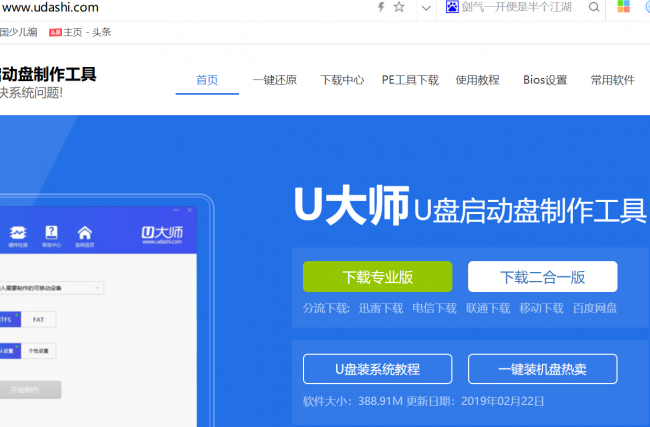Open the PE工具下载 navigation tab
The height and width of the screenshot is (427, 650).
tap(410, 80)
